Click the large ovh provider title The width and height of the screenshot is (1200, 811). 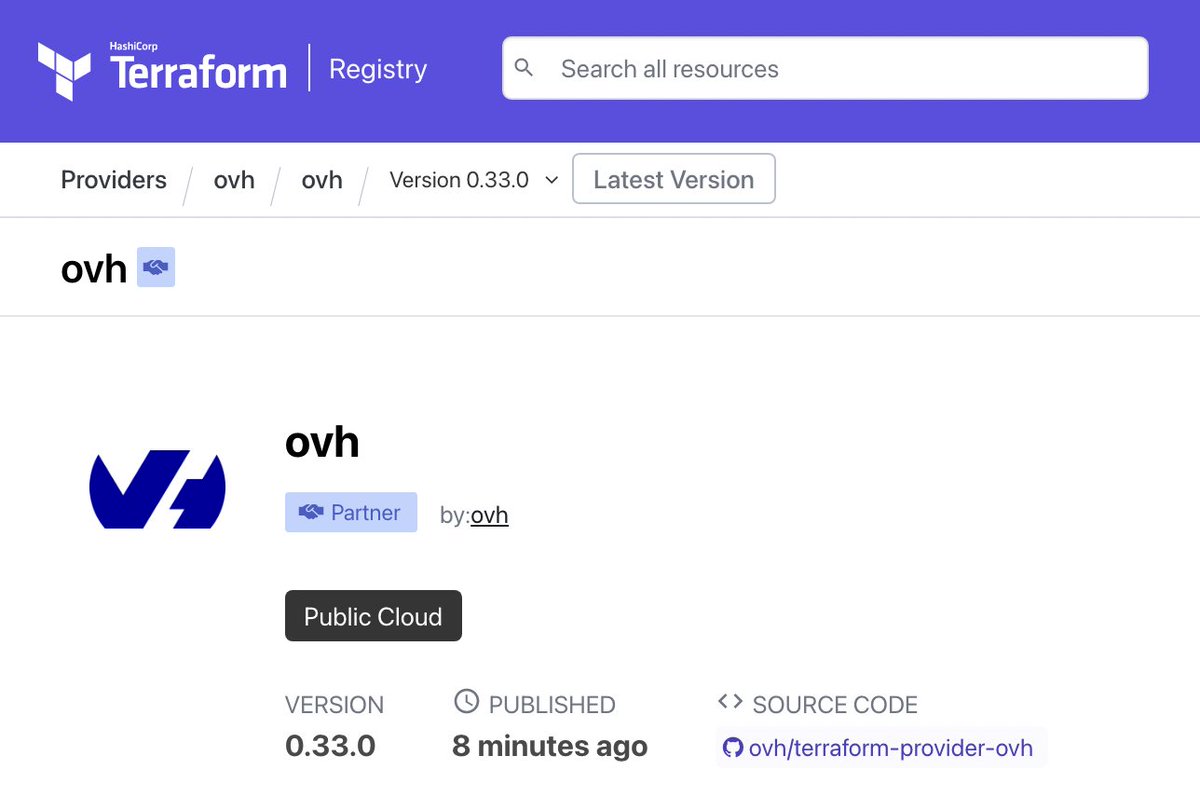(322, 441)
